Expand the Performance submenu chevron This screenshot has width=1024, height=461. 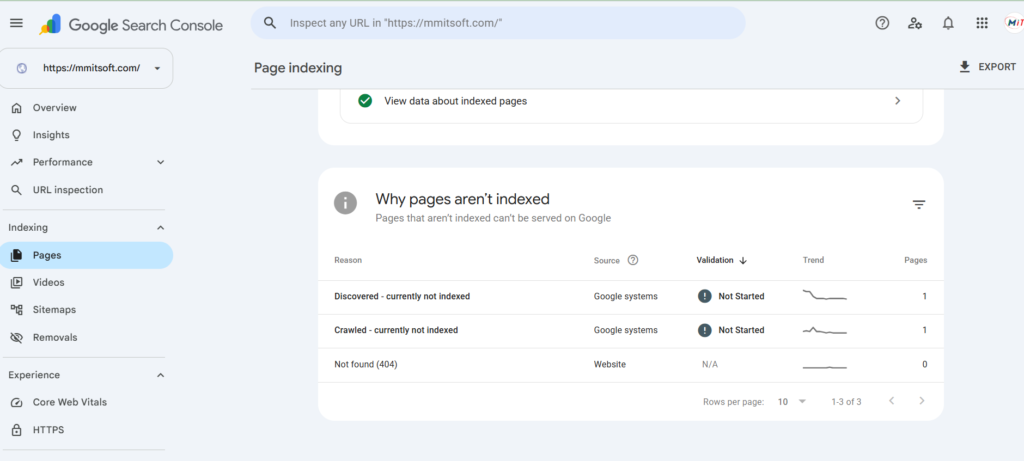pos(161,162)
